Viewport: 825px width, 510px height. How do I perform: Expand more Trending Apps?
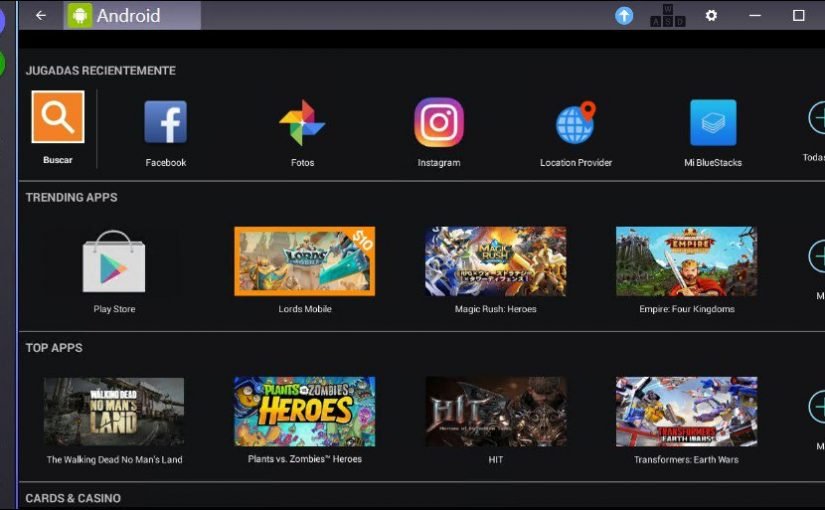(x=816, y=257)
